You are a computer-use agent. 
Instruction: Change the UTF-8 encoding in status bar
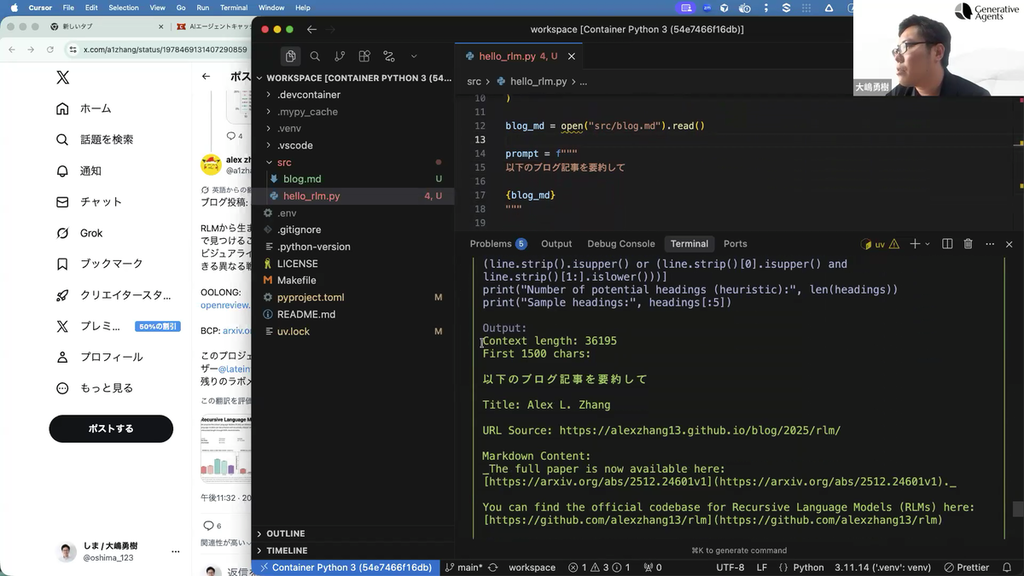tap(730, 568)
